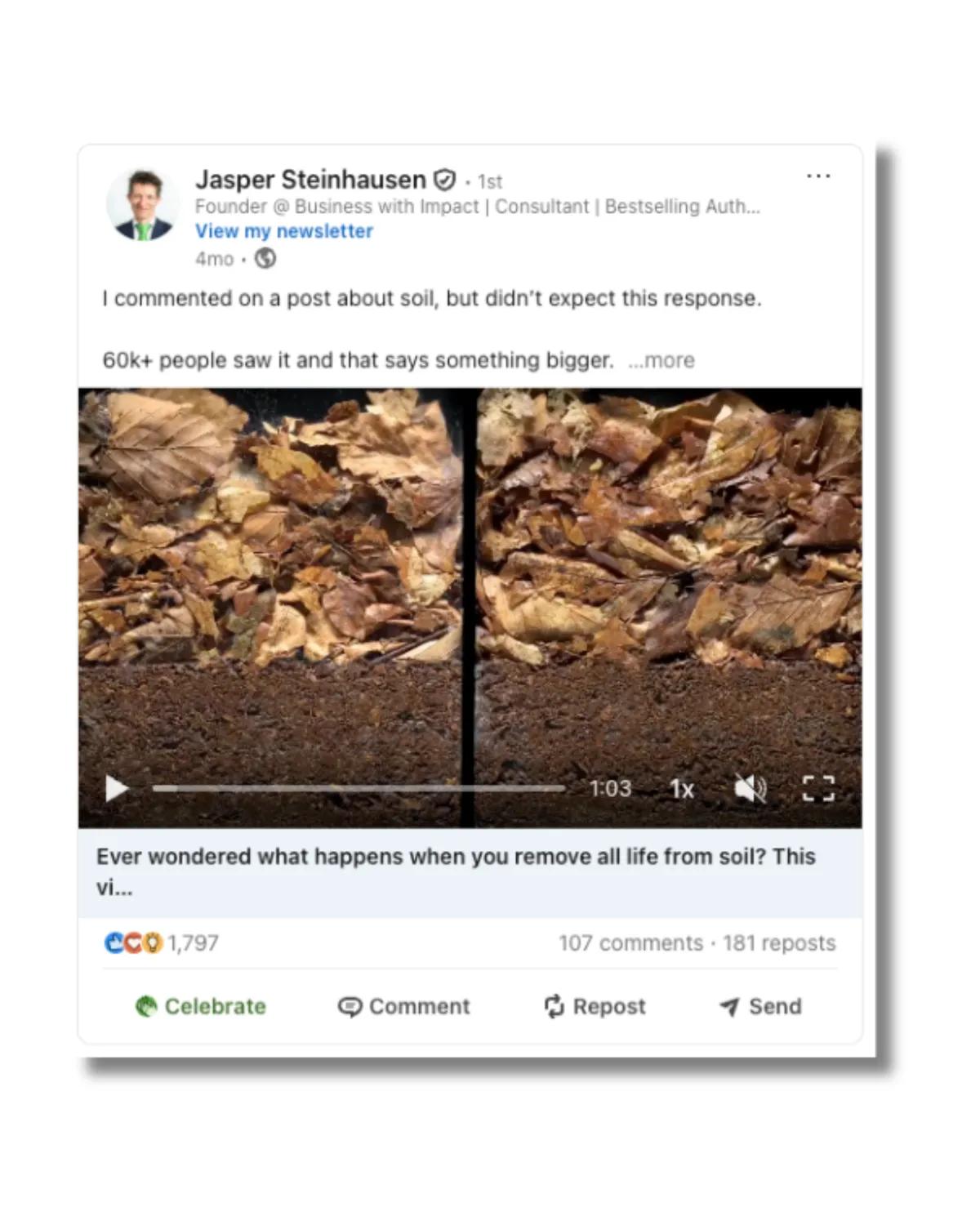Viewport: 980px width, 1225px height.
Task: Play the soil video
Action: coord(117,789)
